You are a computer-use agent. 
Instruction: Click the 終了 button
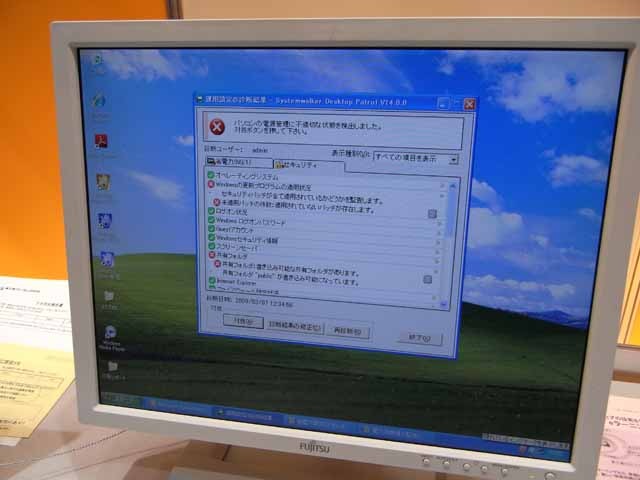420,338
